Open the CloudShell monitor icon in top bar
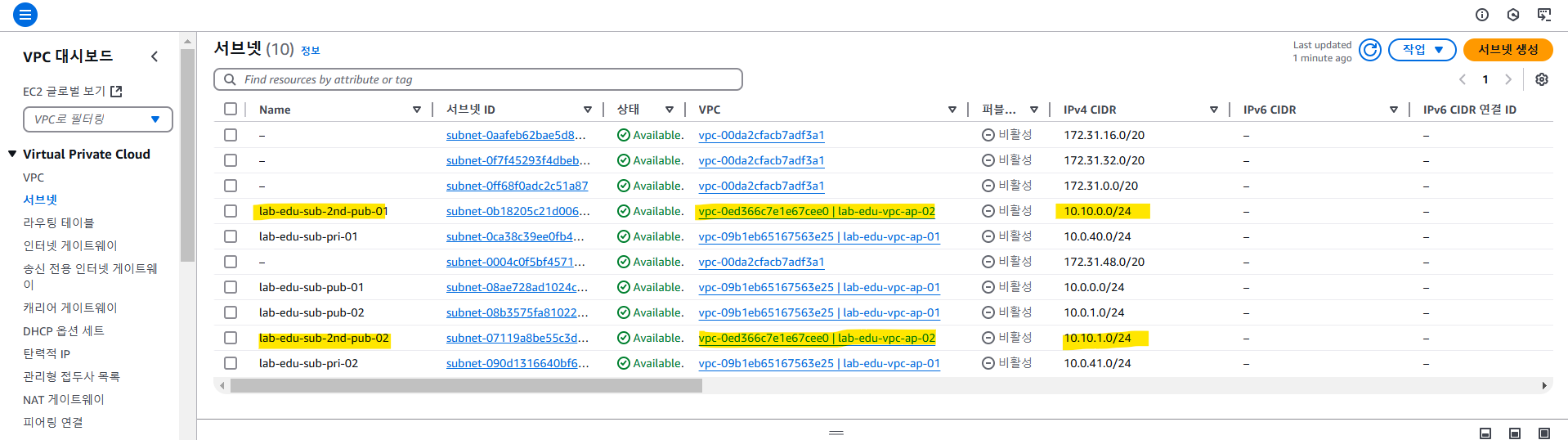1568x440 pixels. pos(1544,15)
